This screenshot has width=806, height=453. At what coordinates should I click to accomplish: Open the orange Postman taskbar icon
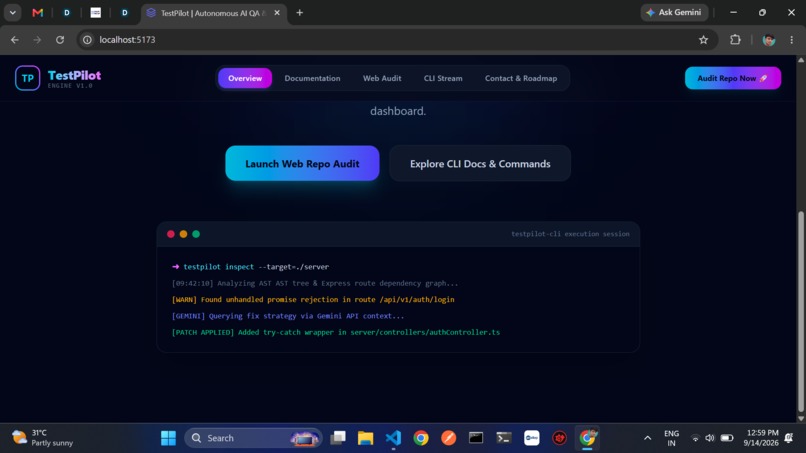[449, 438]
